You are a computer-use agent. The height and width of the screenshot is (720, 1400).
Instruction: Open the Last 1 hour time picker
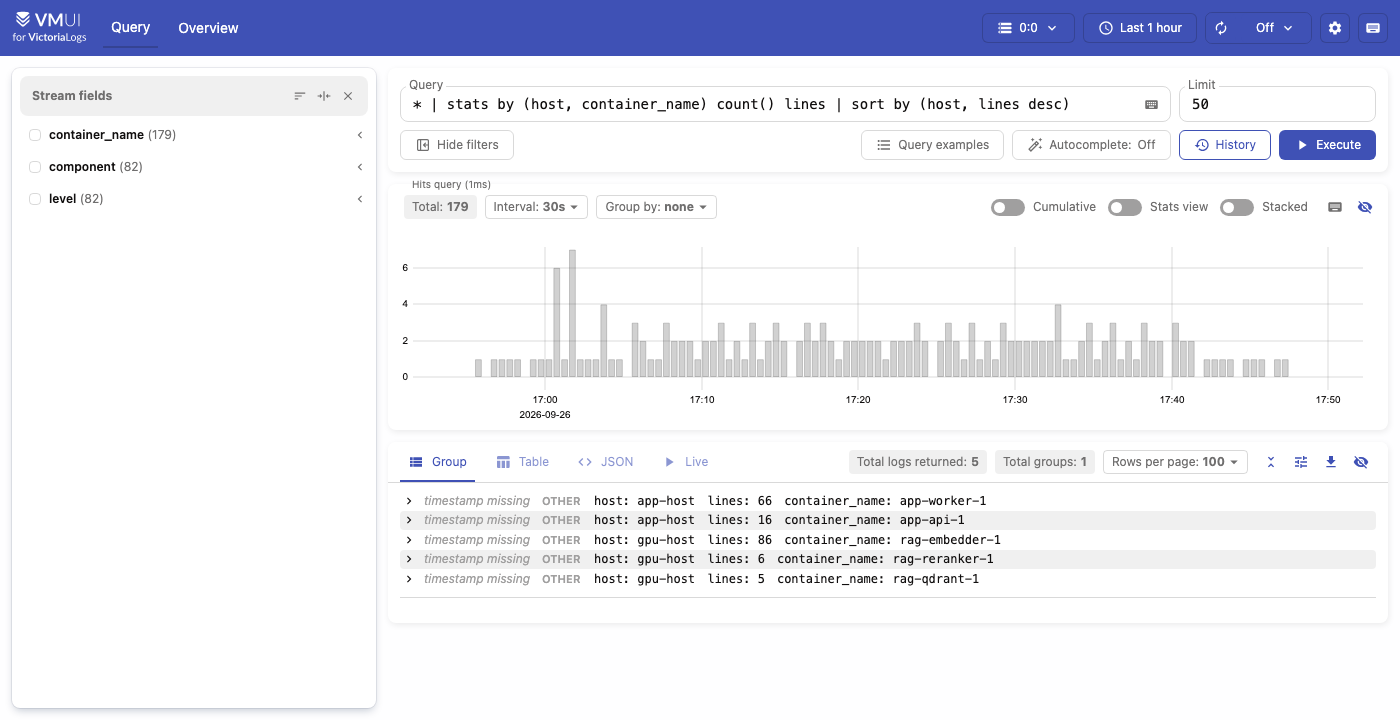[x=1139, y=28]
